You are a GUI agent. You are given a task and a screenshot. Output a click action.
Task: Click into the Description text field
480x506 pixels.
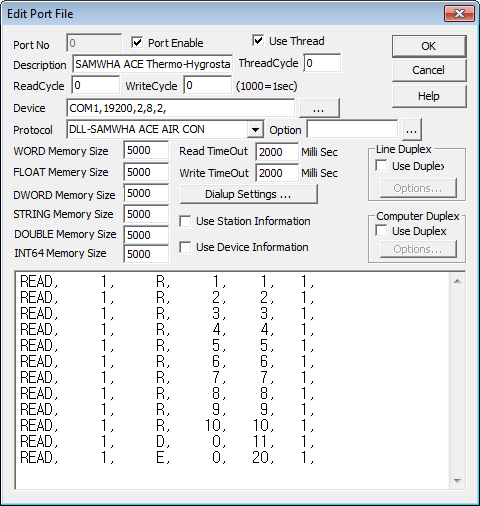152,64
